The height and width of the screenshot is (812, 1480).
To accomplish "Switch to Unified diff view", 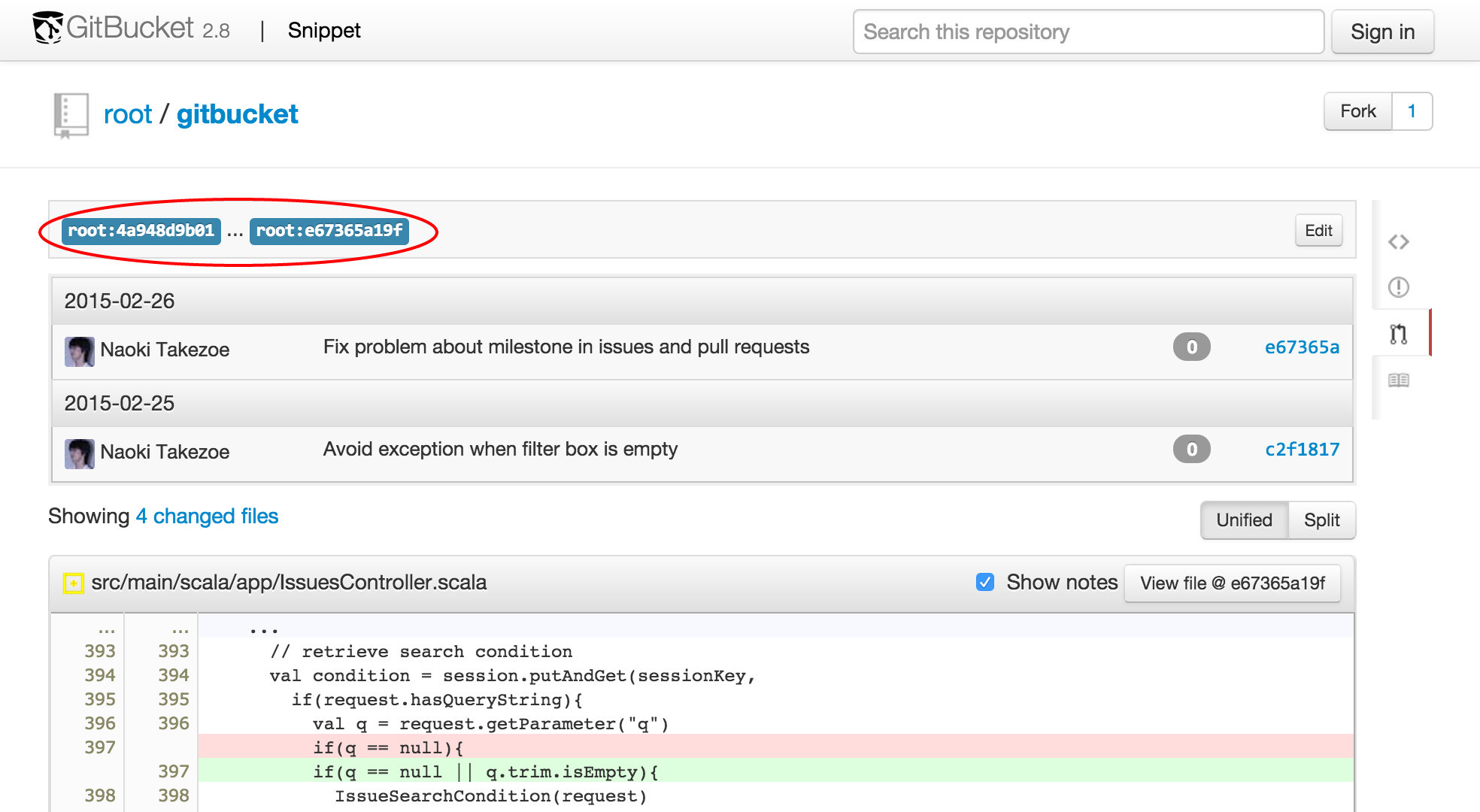I will point(1244,520).
